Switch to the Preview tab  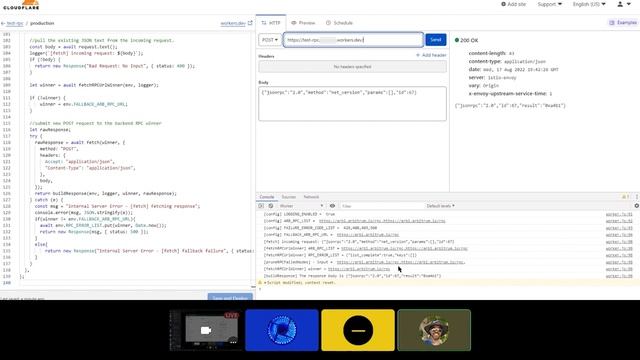tap(303, 23)
